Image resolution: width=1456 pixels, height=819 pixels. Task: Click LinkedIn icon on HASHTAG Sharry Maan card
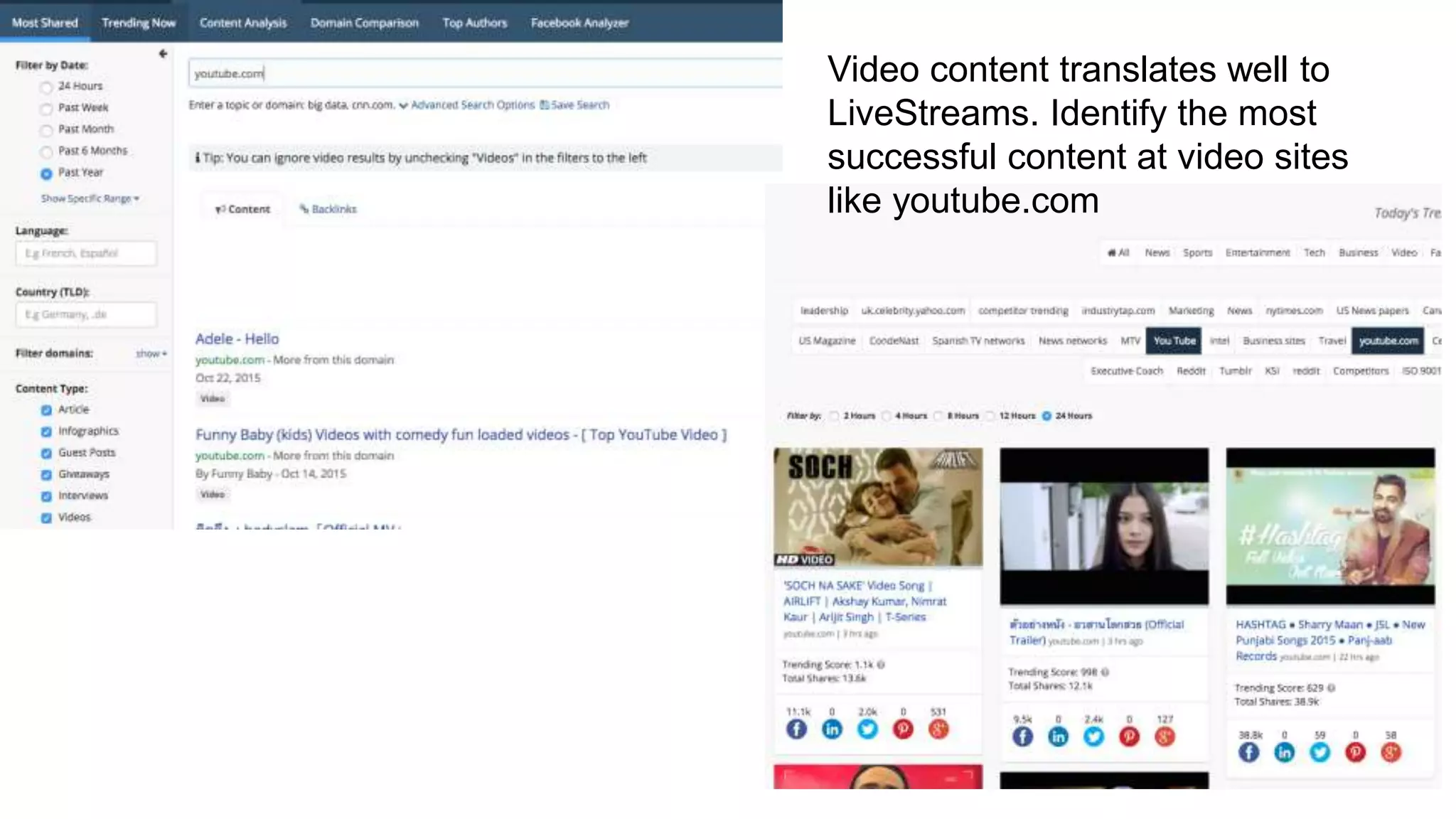1284,752
